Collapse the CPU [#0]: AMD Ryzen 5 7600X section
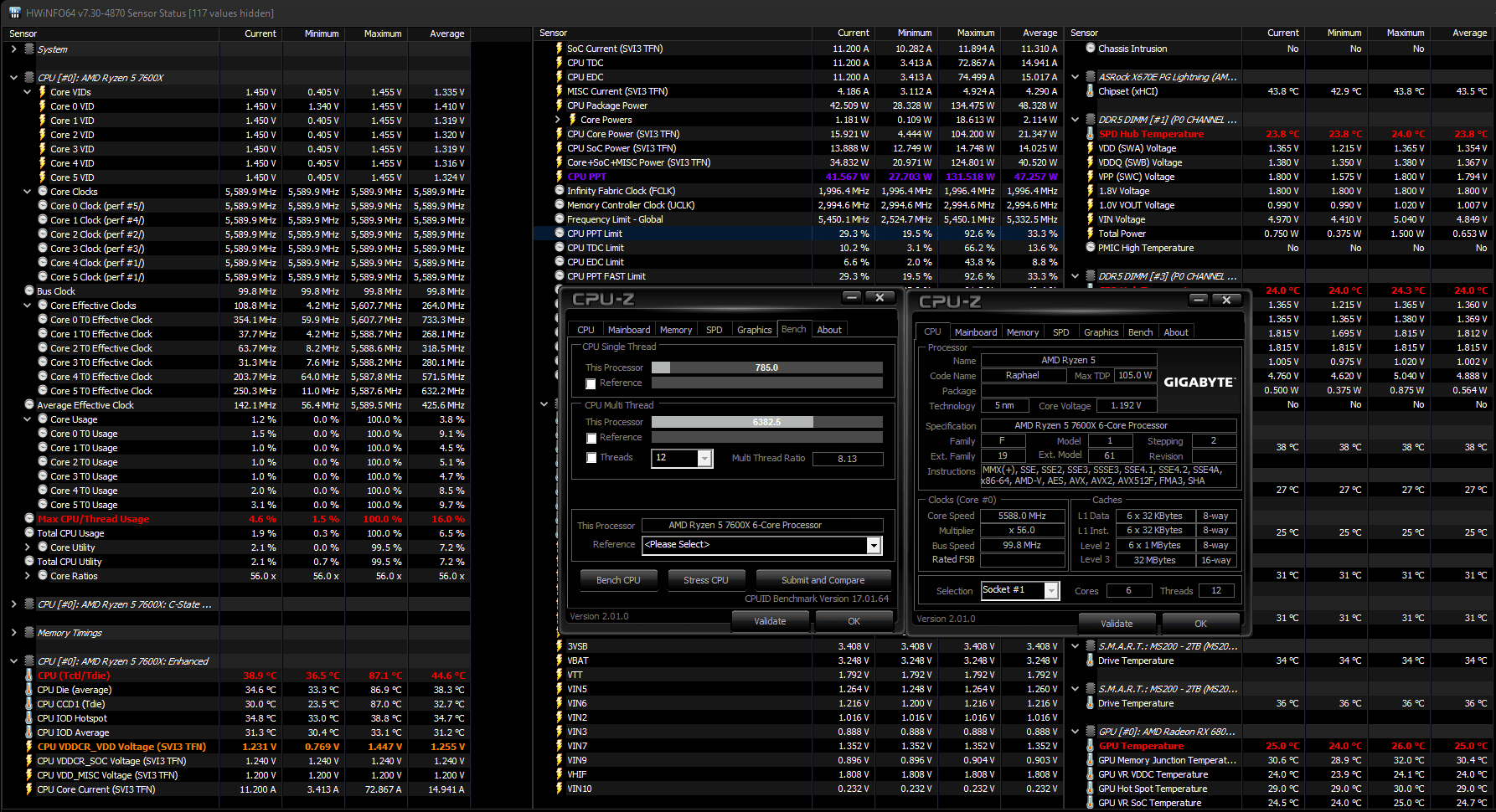The height and width of the screenshot is (812, 1496). 14,78
